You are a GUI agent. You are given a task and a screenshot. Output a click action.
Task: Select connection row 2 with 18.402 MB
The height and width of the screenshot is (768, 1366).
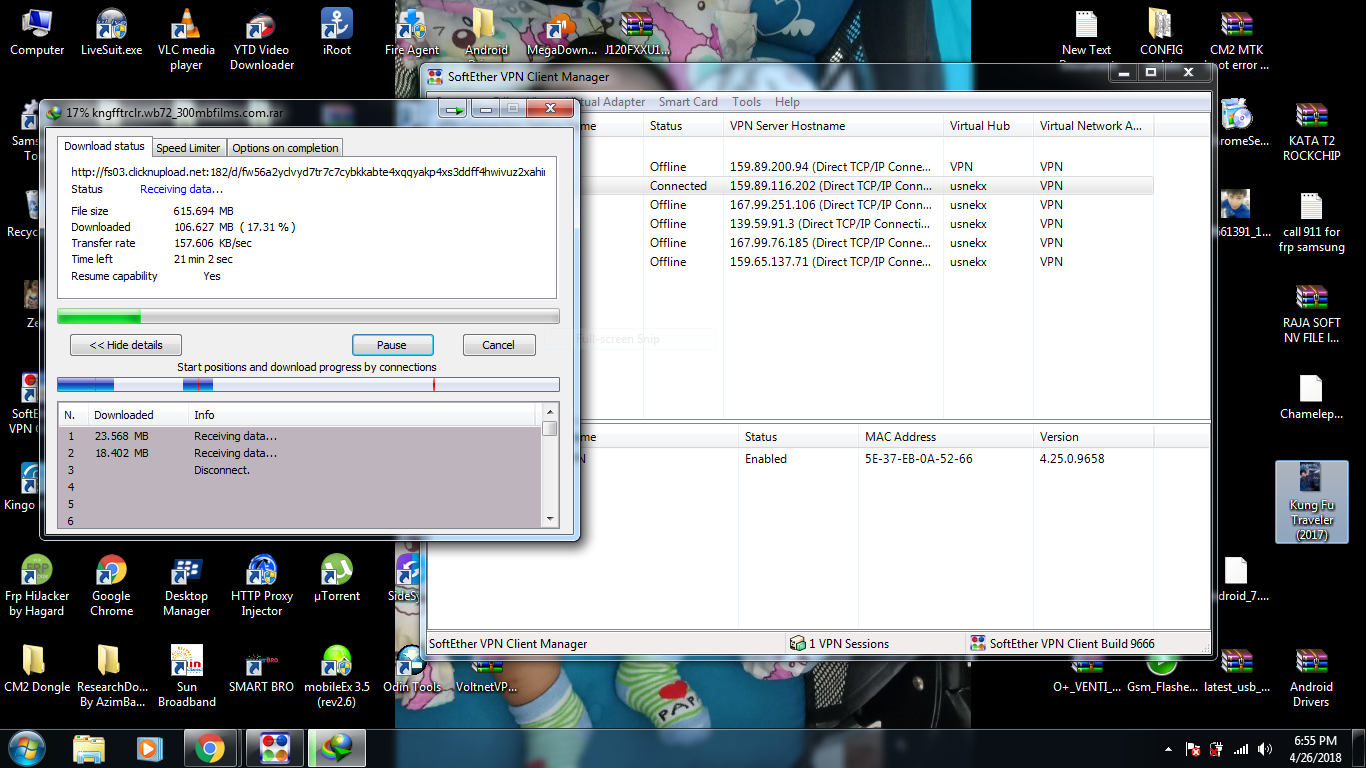point(300,453)
